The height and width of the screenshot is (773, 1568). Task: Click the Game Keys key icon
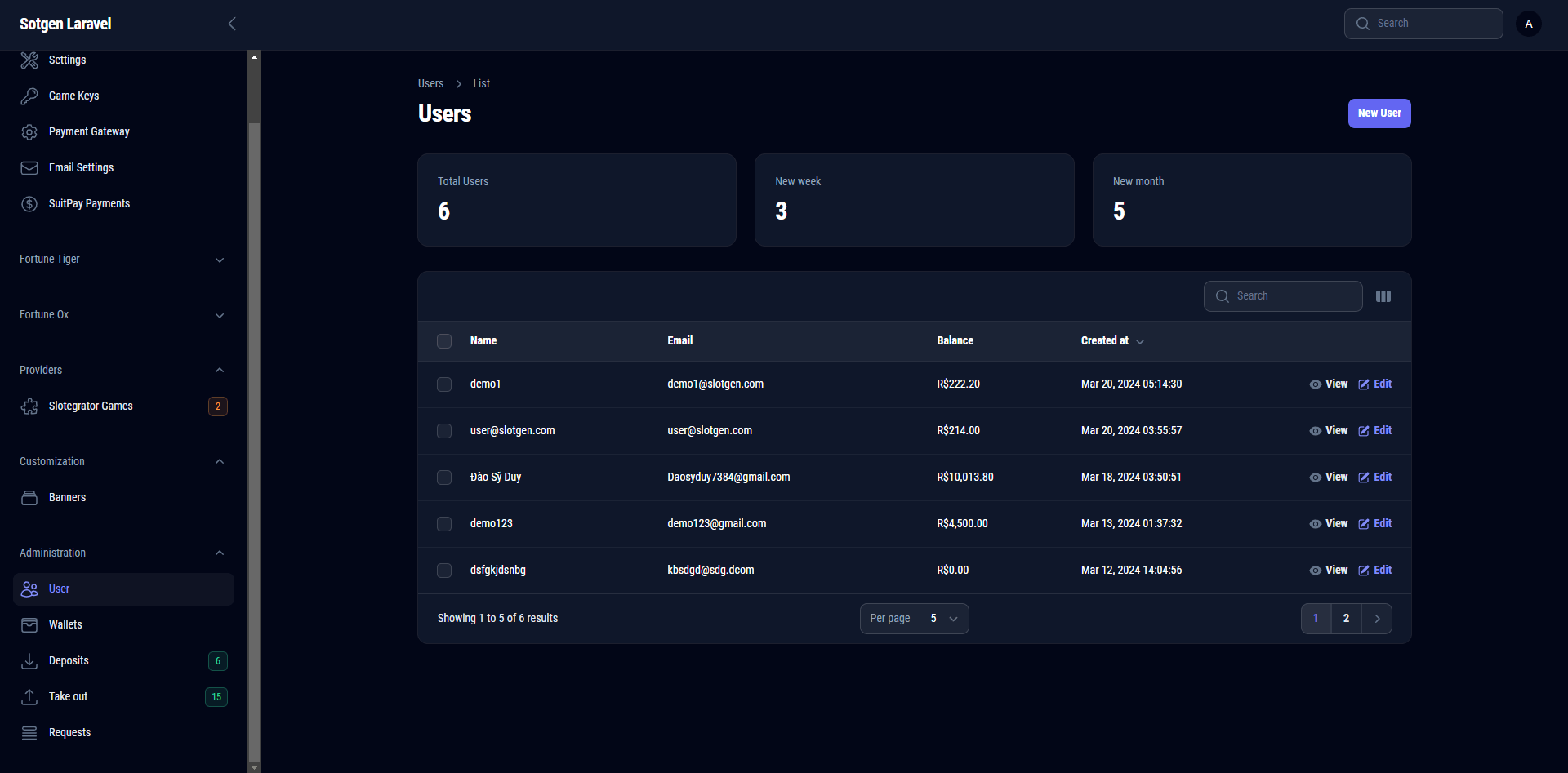click(x=29, y=96)
